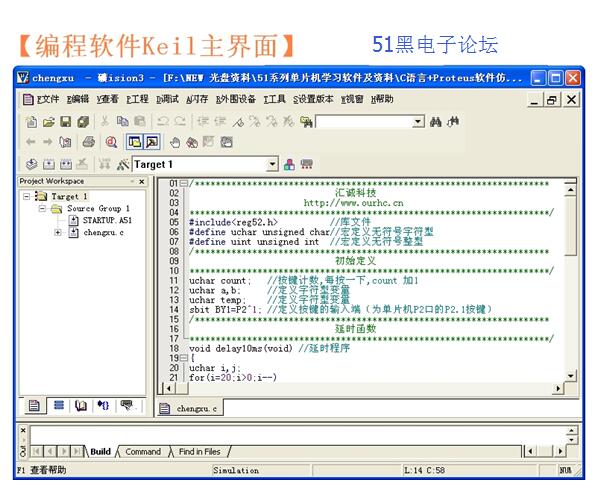Toggle the Project Window toolbar button
This screenshot has height=496, width=594.
134,142
